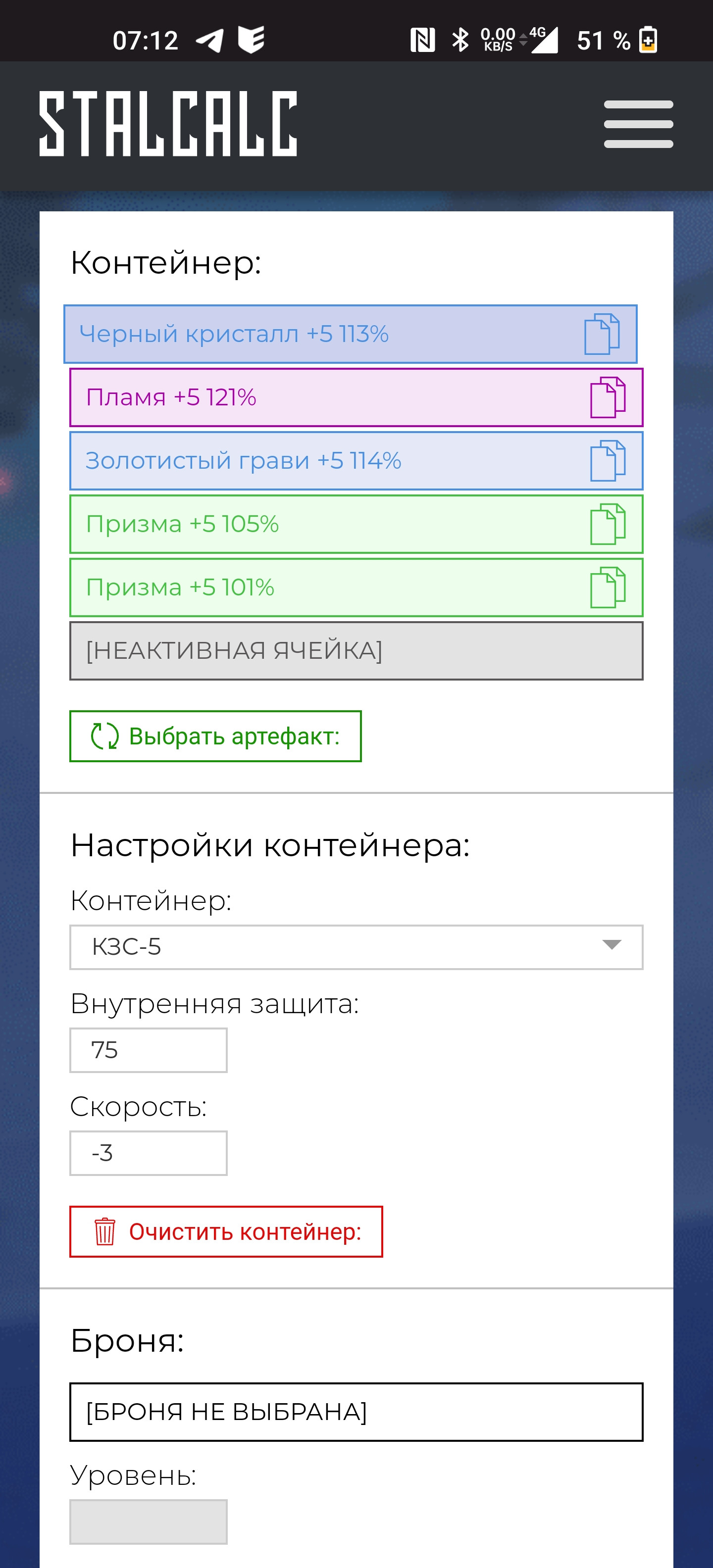Select the Золотистый грави +5 114% slot
Screen dimensions: 713x1568
[356, 461]
